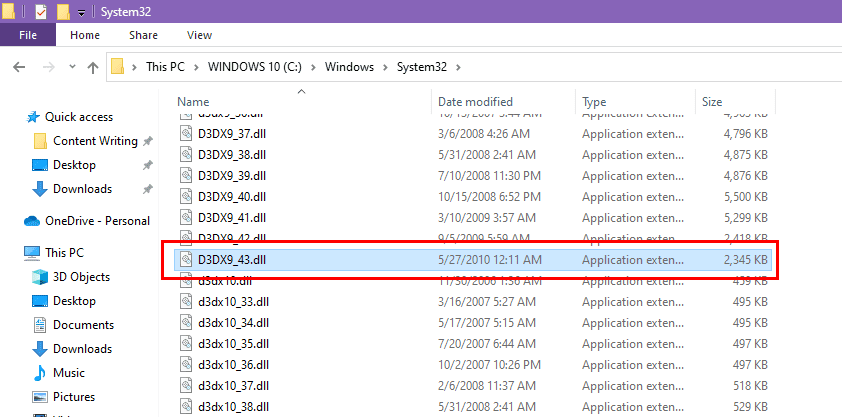
Task: Click date 5/27/2010 12:11 AM cell
Action: [x=490, y=260]
